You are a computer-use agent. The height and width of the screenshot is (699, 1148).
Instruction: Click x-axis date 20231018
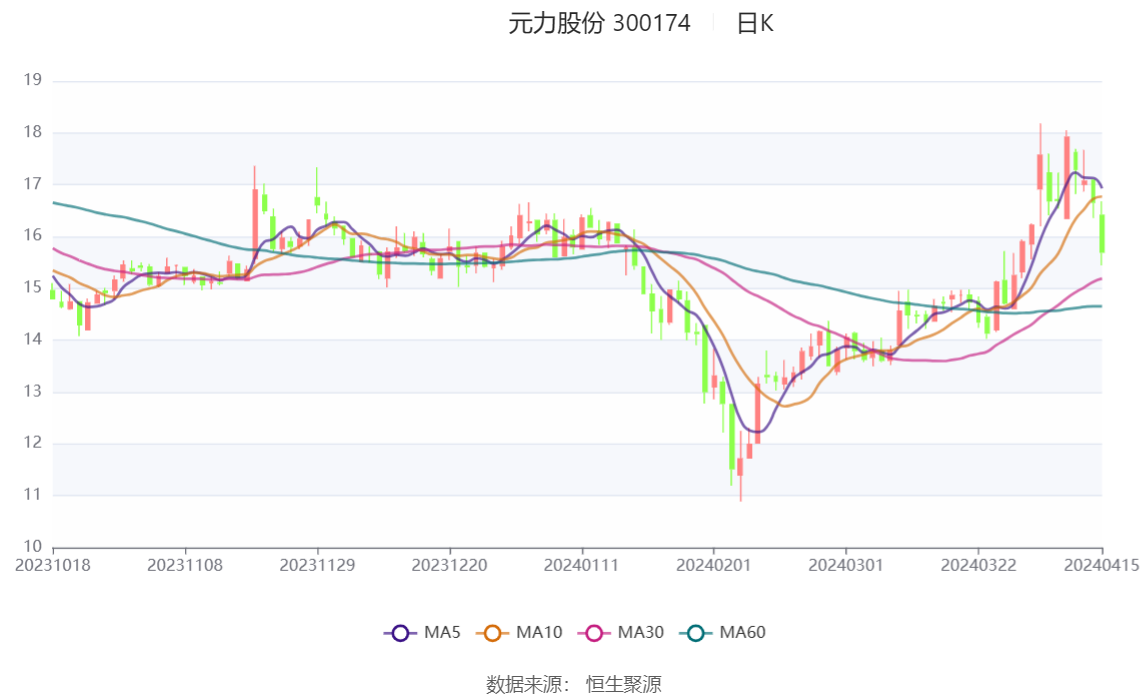click(53, 566)
